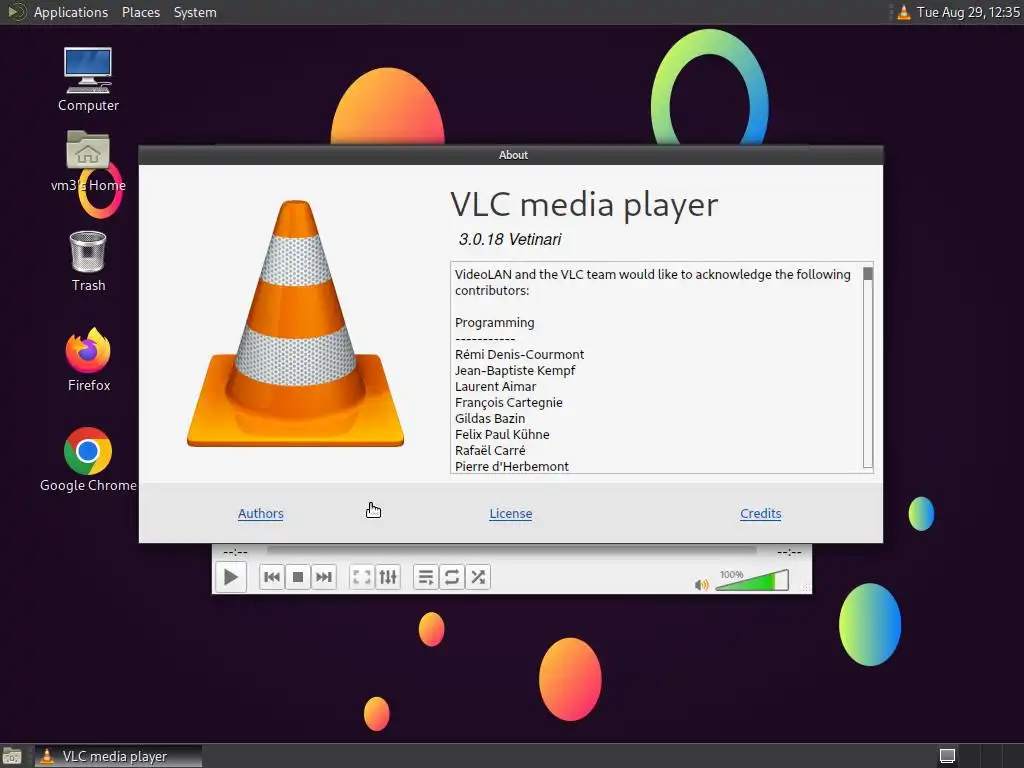Click the clock Tue Aug 29
The width and height of the screenshot is (1024, 768).
[x=968, y=12]
